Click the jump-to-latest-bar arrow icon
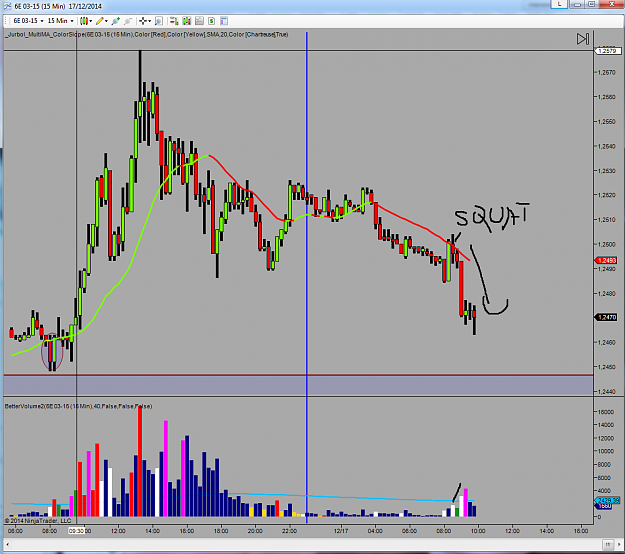The width and height of the screenshot is (625, 554). (x=583, y=39)
